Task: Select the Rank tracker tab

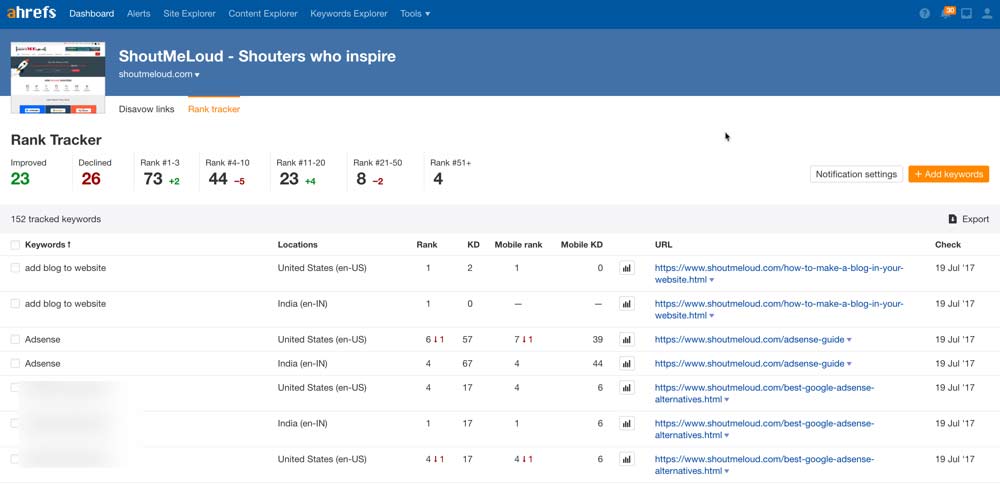Action: (214, 109)
